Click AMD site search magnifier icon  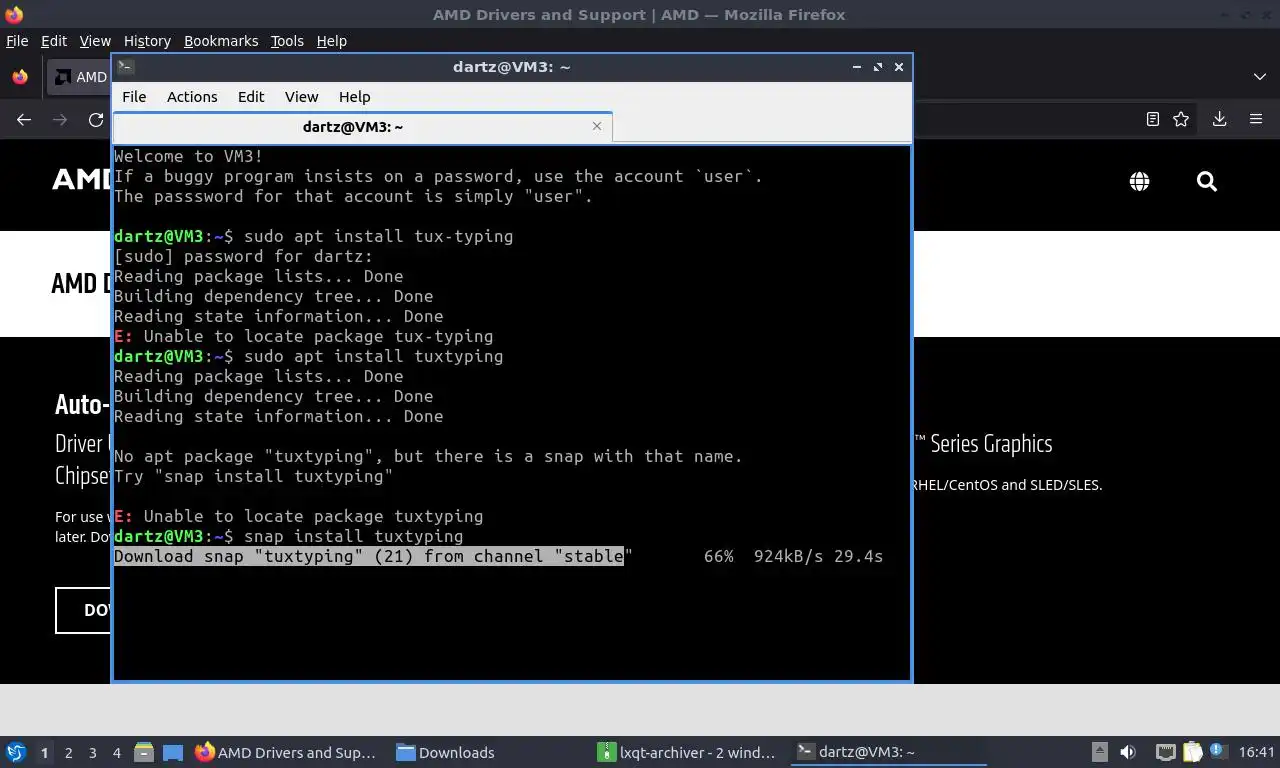(x=1207, y=181)
